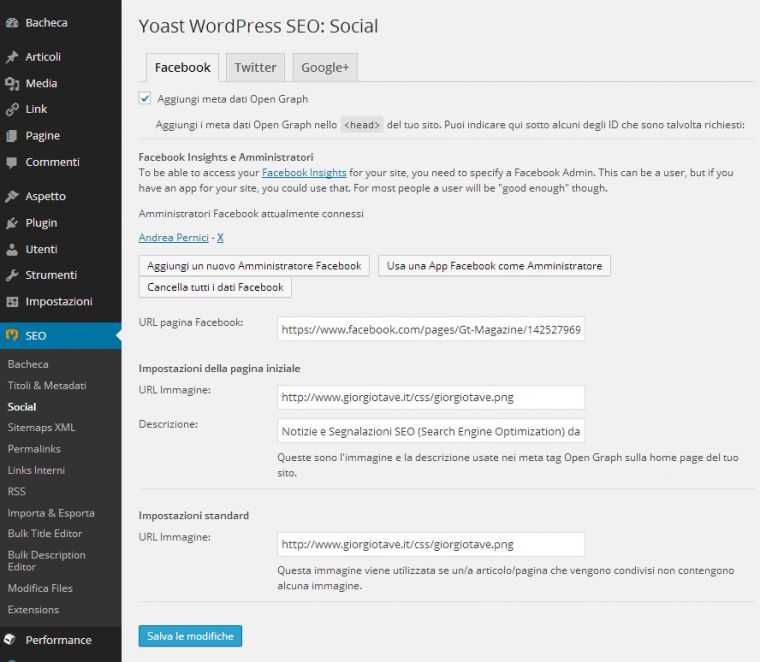The width and height of the screenshot is (760, 662).
Task: Click Usa una App Facebook come Amministratore
Action: (494, 266)
